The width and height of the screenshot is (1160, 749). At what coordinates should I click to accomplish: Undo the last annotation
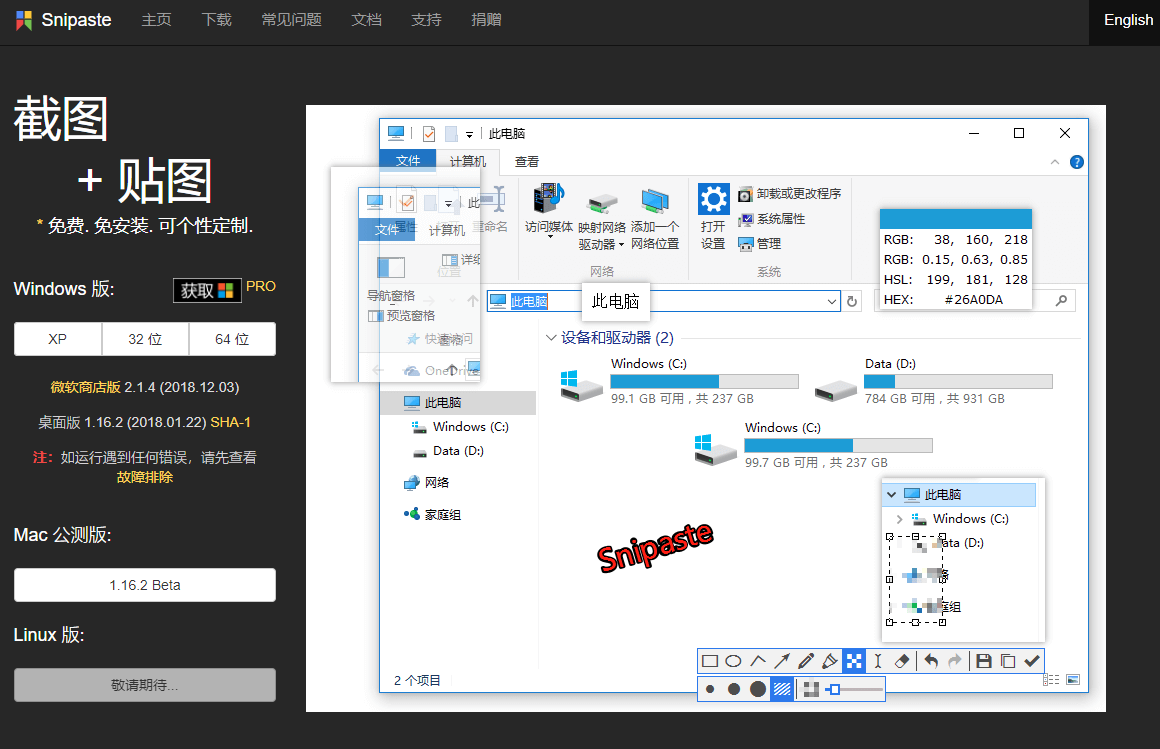(x=931, y=661)
